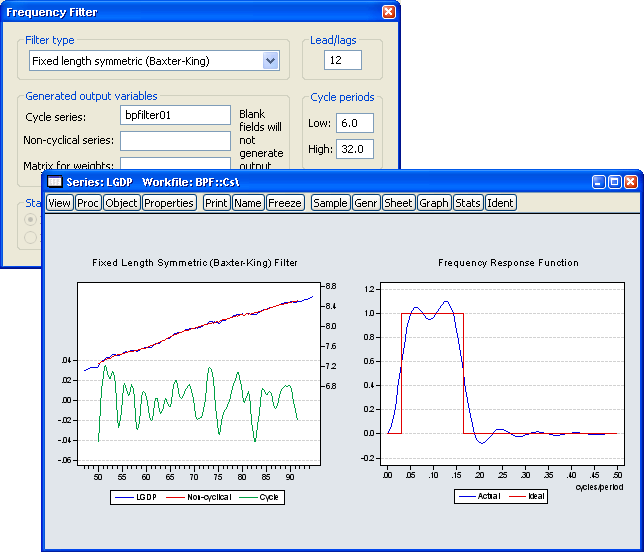Screen dimensions: 644x552
Task: Click the Object toolbar button
Action: click(x=121, y=203)
